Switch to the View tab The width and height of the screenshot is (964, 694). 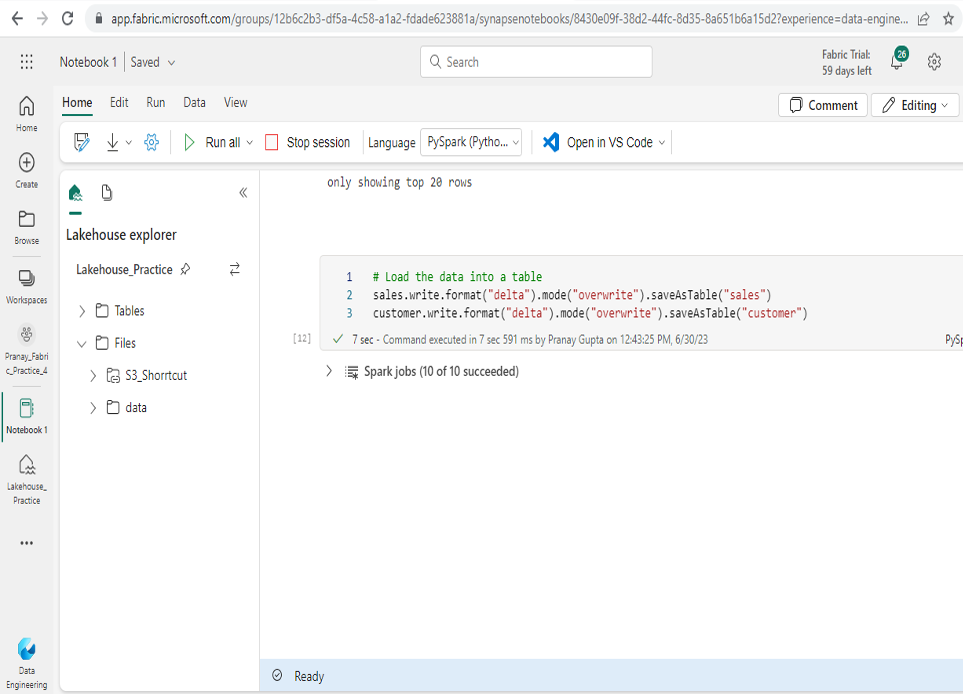point(235,103)
